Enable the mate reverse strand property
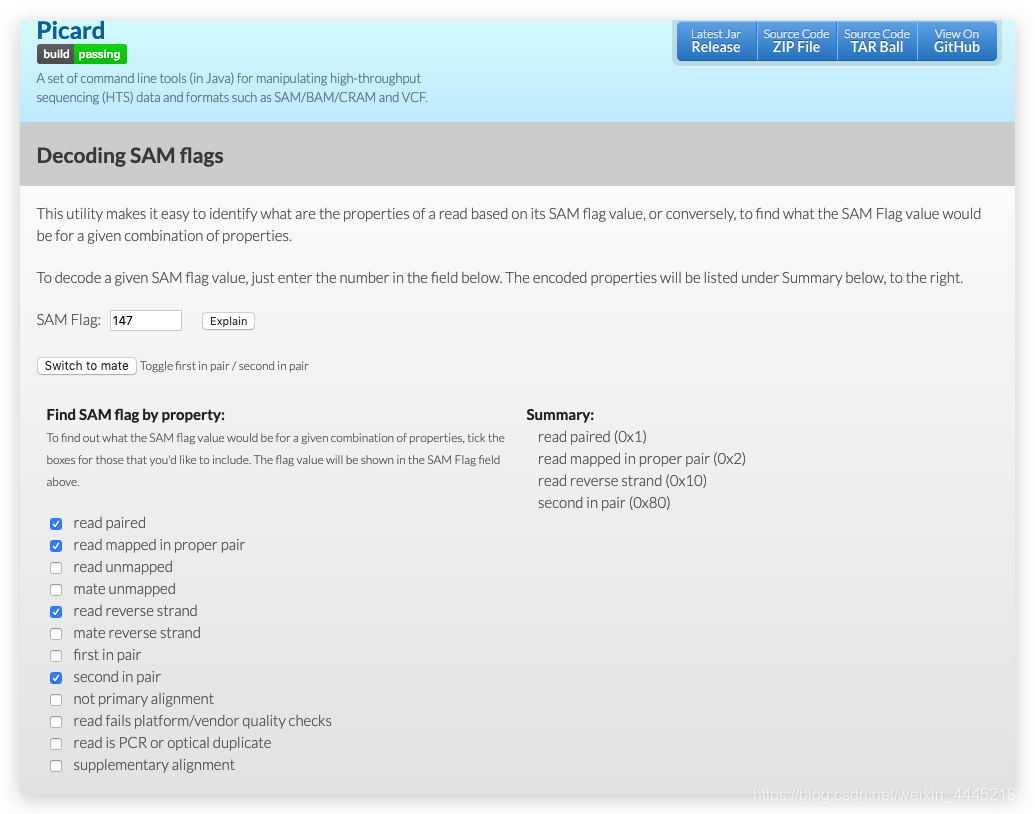 click(56, 633)
